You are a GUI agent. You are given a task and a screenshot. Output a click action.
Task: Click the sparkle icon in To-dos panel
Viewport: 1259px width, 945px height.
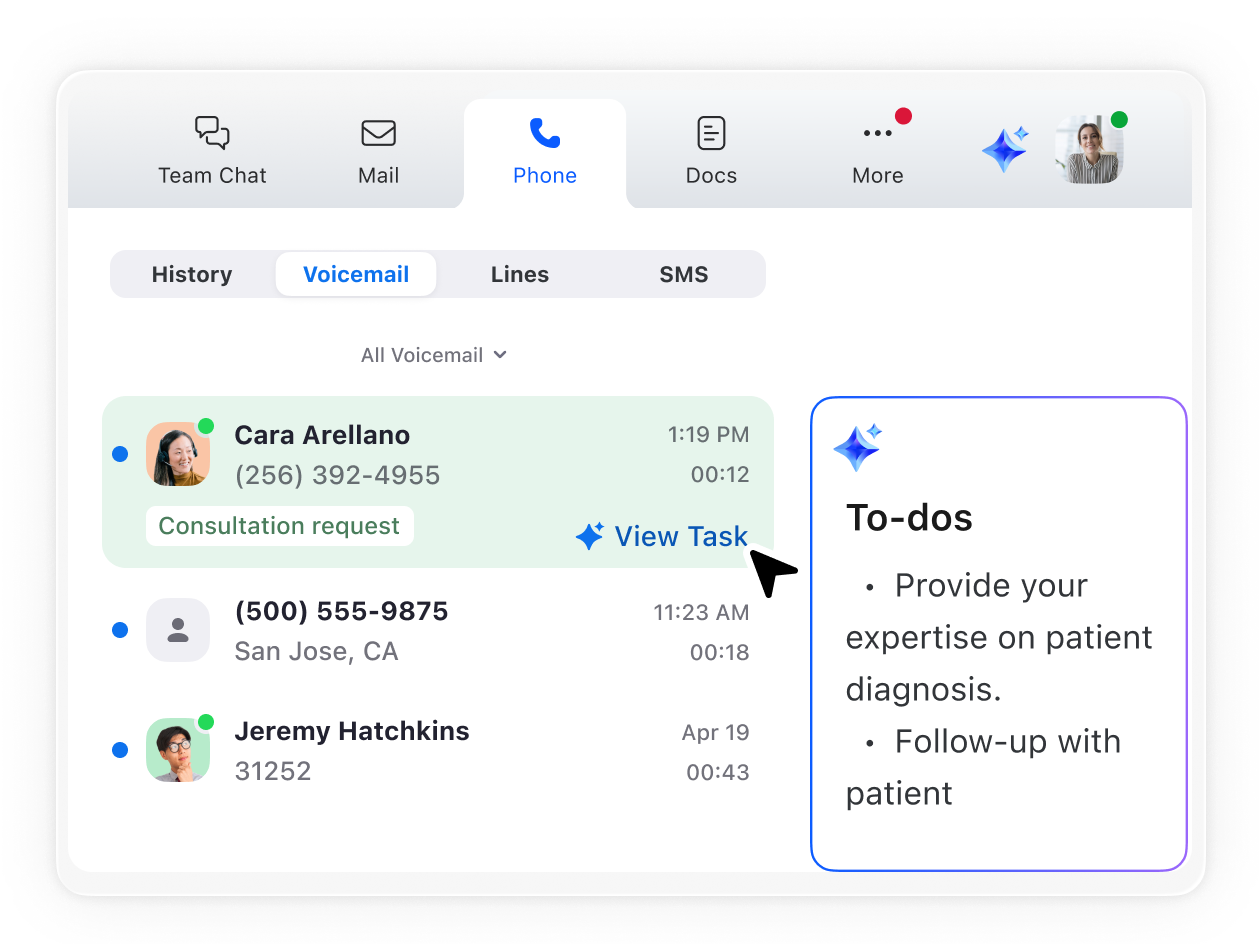(x=857, y=447)
